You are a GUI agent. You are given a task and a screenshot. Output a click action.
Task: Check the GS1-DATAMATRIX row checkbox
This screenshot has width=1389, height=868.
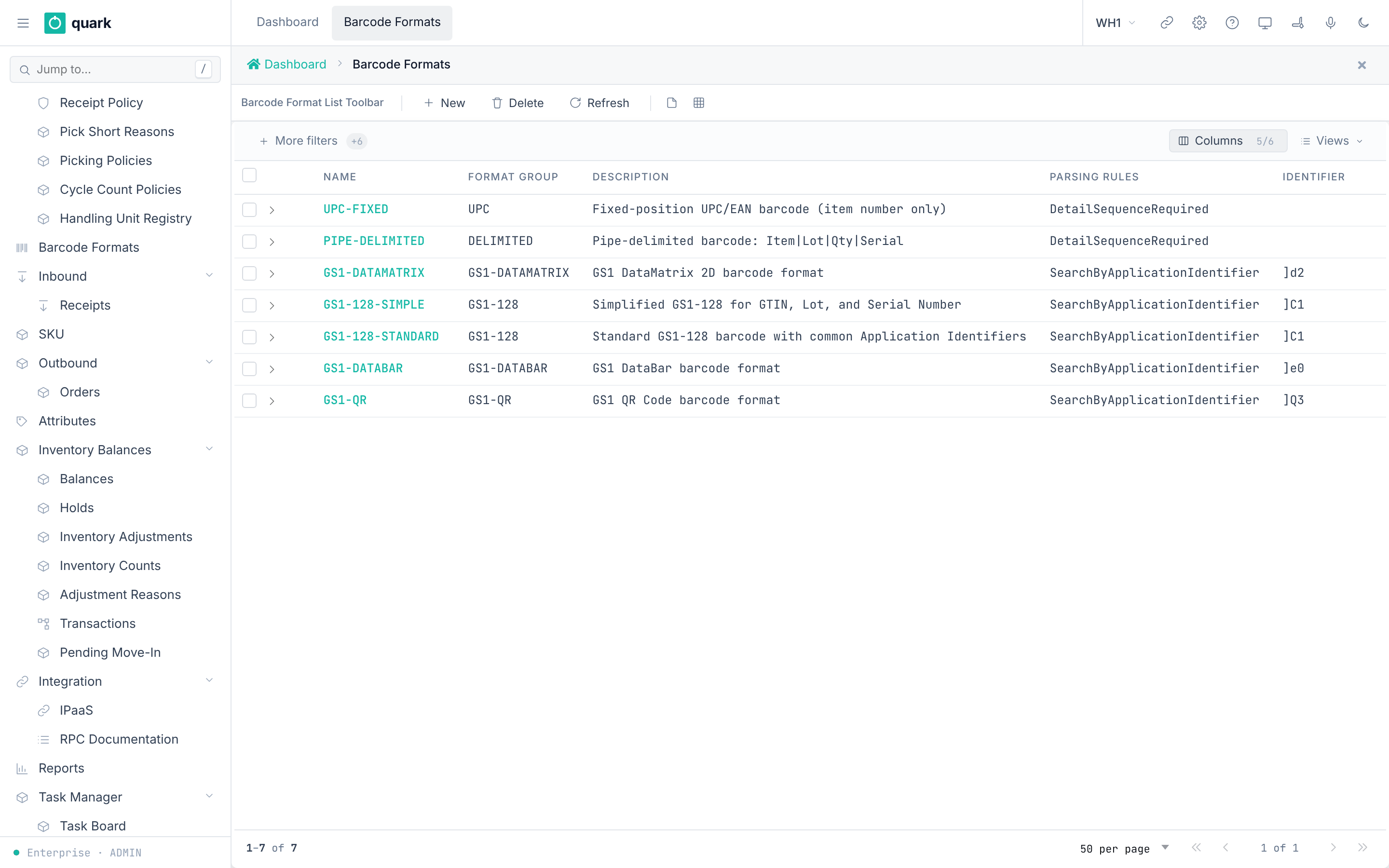point(249,273)
